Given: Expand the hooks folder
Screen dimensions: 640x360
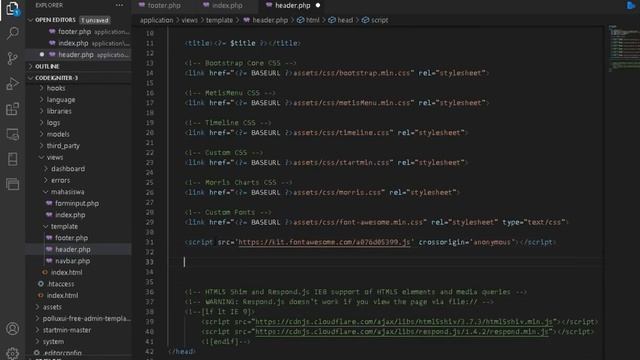Looking at the screenshot, I should pos(56,88).
